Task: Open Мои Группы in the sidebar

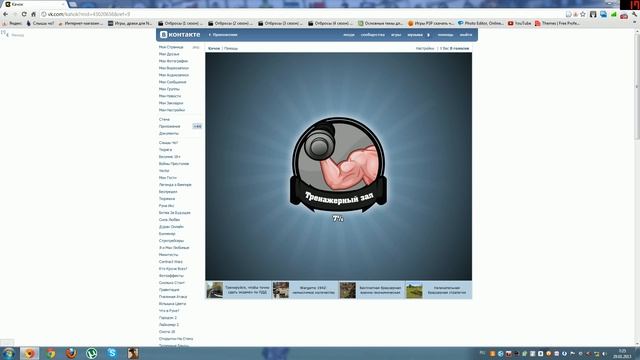Action: coord(169,89)
